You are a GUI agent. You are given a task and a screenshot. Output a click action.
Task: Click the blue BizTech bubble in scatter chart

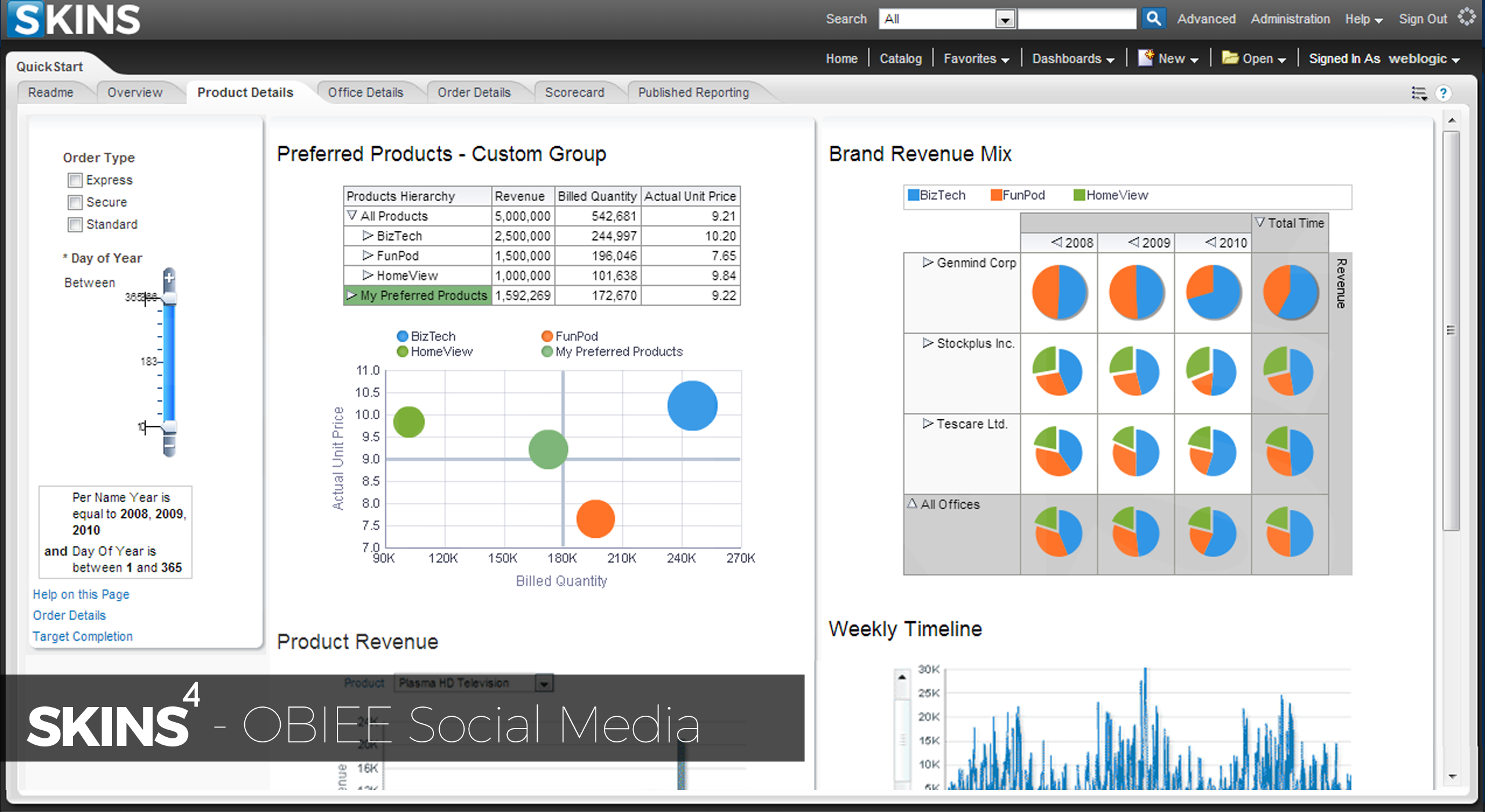(x=693, y=405)
